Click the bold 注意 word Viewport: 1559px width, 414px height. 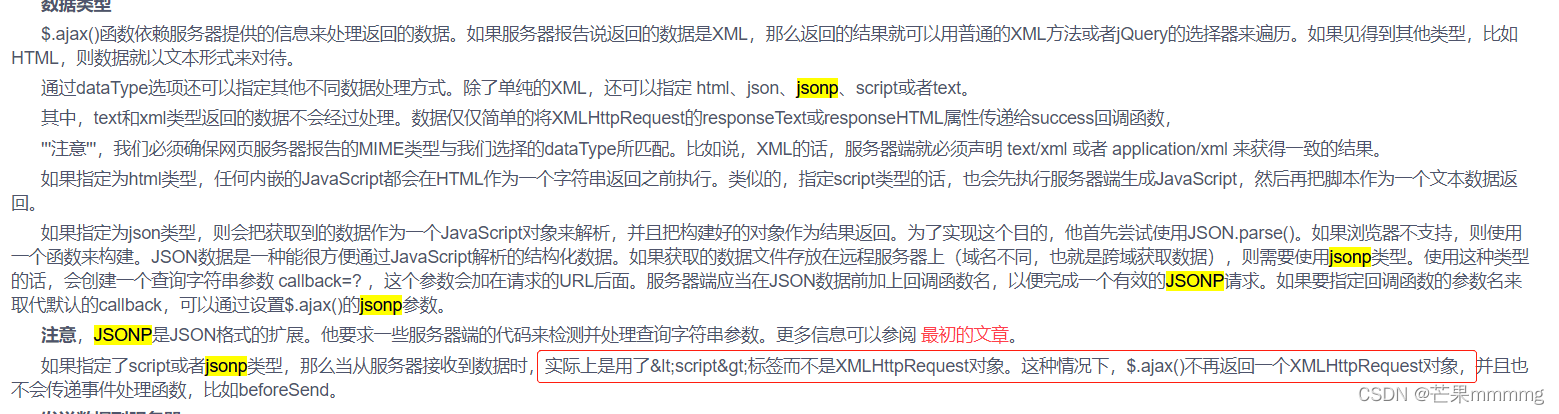click(58, 334)
